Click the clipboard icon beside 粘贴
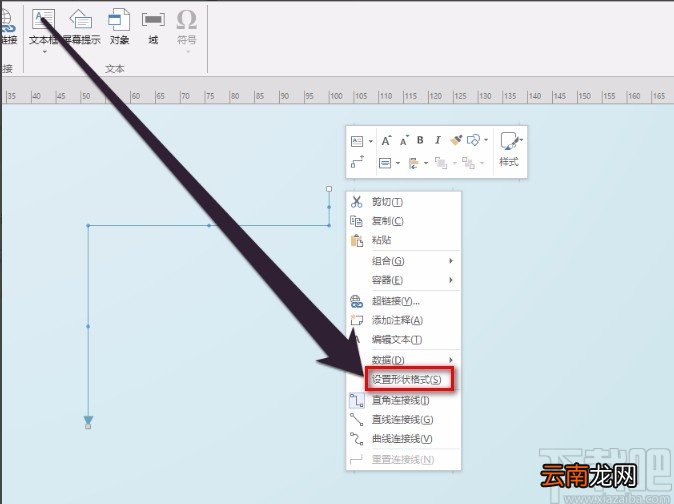Viewport: 674px width, 504px height. tap(357, 240)
